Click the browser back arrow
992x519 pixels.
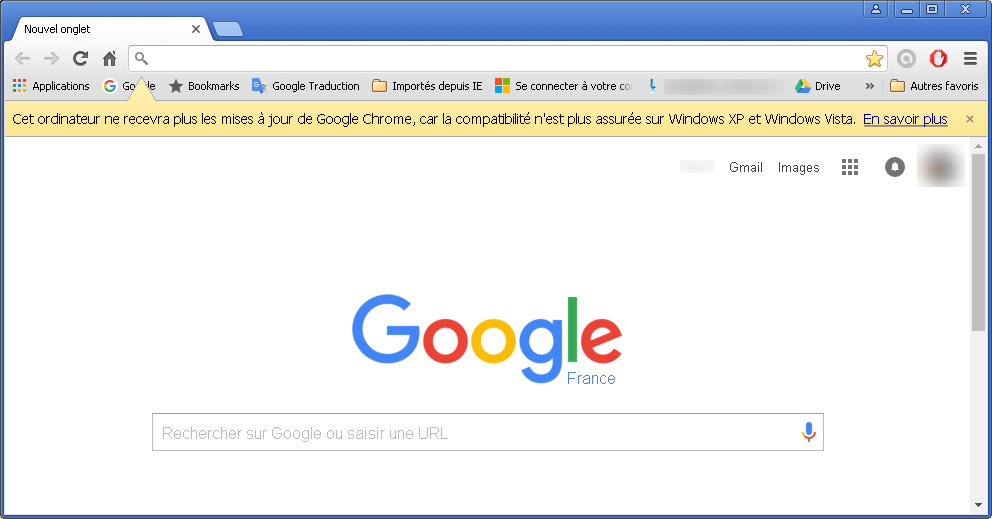click(x=22, y=59)
